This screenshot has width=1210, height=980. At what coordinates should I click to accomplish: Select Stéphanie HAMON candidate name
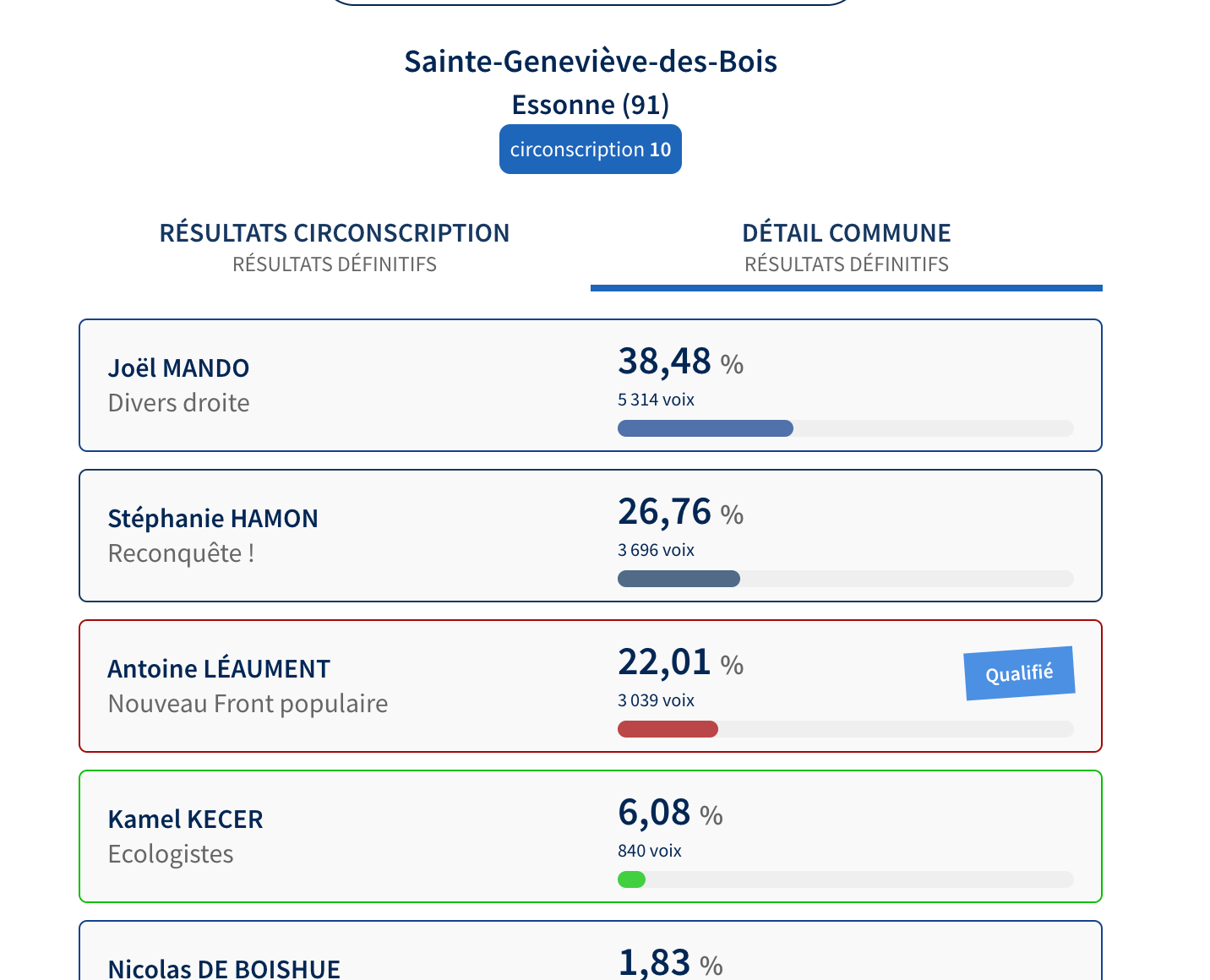click(x=213, y=519)
